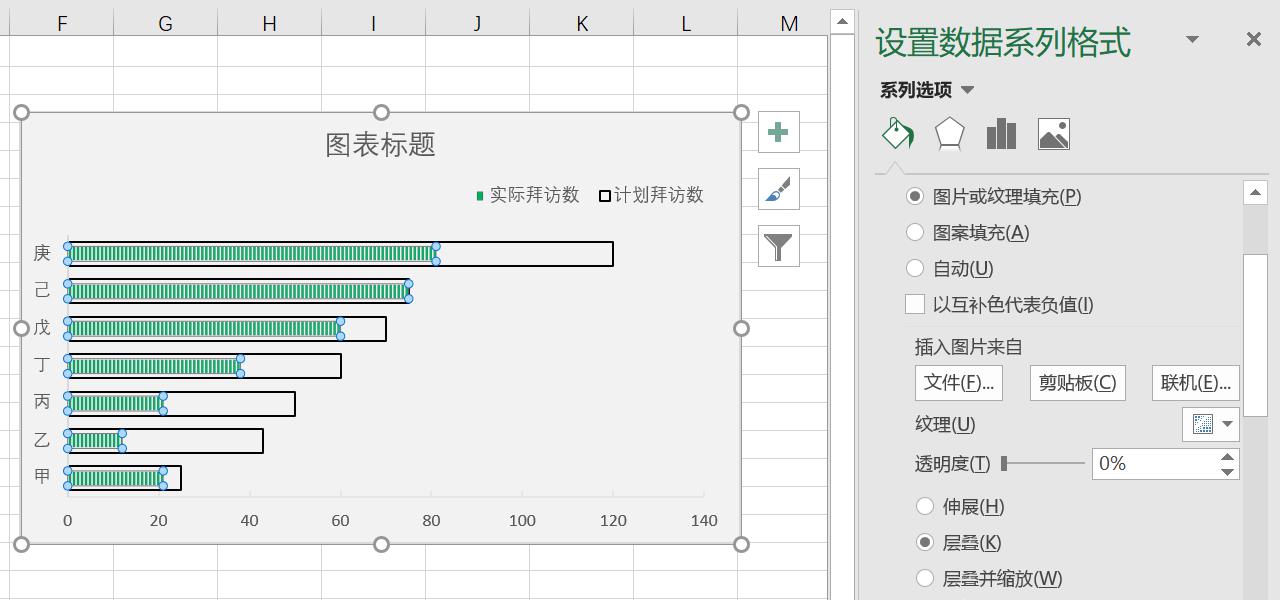The image size is (1280, 600).
Task: Increase transparency with the up spinner
Action: pyautogui.click(x=1228, y=456)
